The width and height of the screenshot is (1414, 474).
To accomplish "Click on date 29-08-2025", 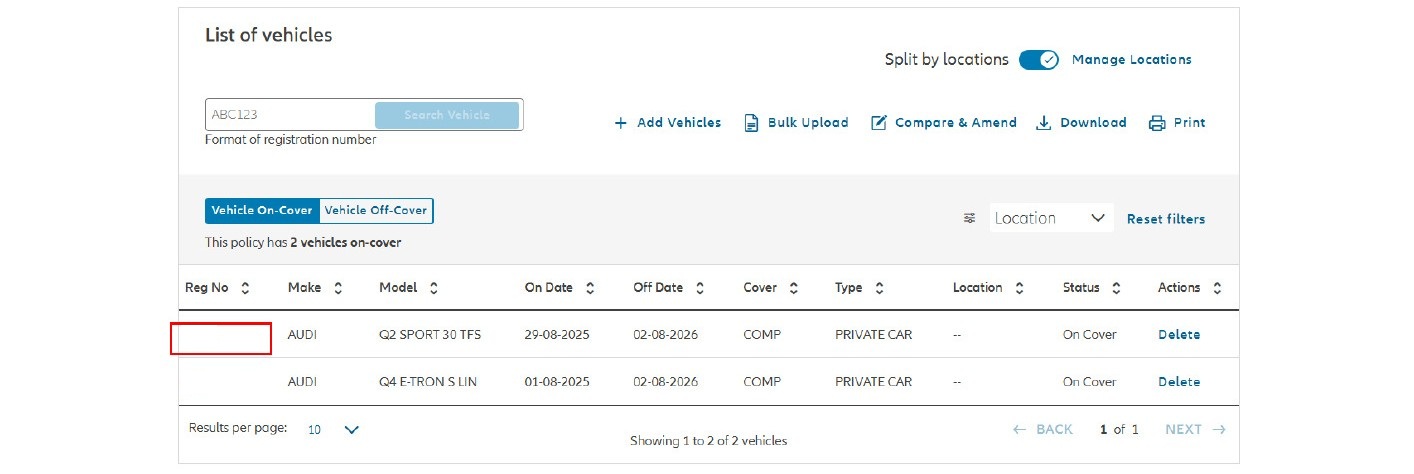I will click(557, 335).
